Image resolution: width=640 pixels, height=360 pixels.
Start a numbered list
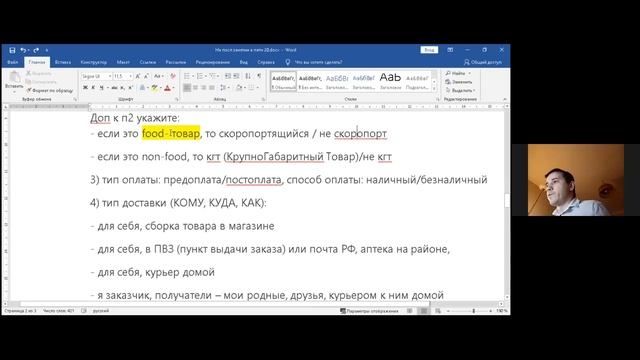coord(201,76)
